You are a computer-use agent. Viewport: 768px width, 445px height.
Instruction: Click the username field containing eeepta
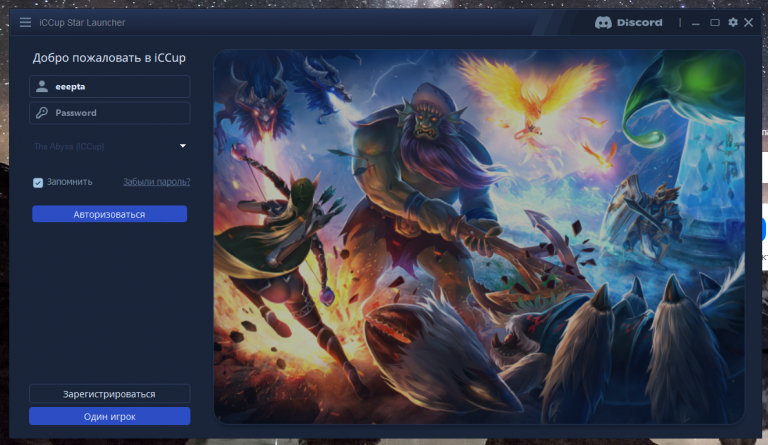110,87
